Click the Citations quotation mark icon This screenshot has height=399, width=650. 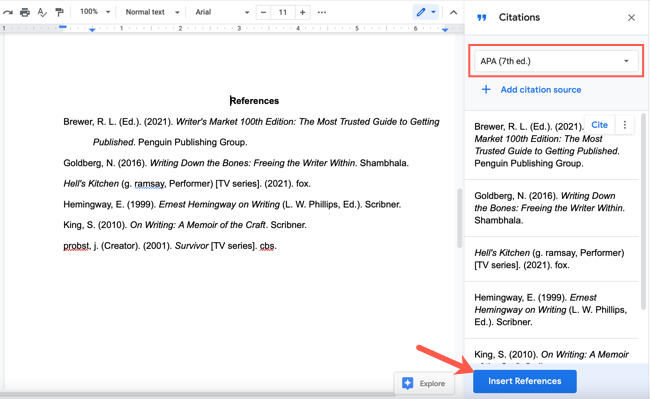click(x=481, y=18)
